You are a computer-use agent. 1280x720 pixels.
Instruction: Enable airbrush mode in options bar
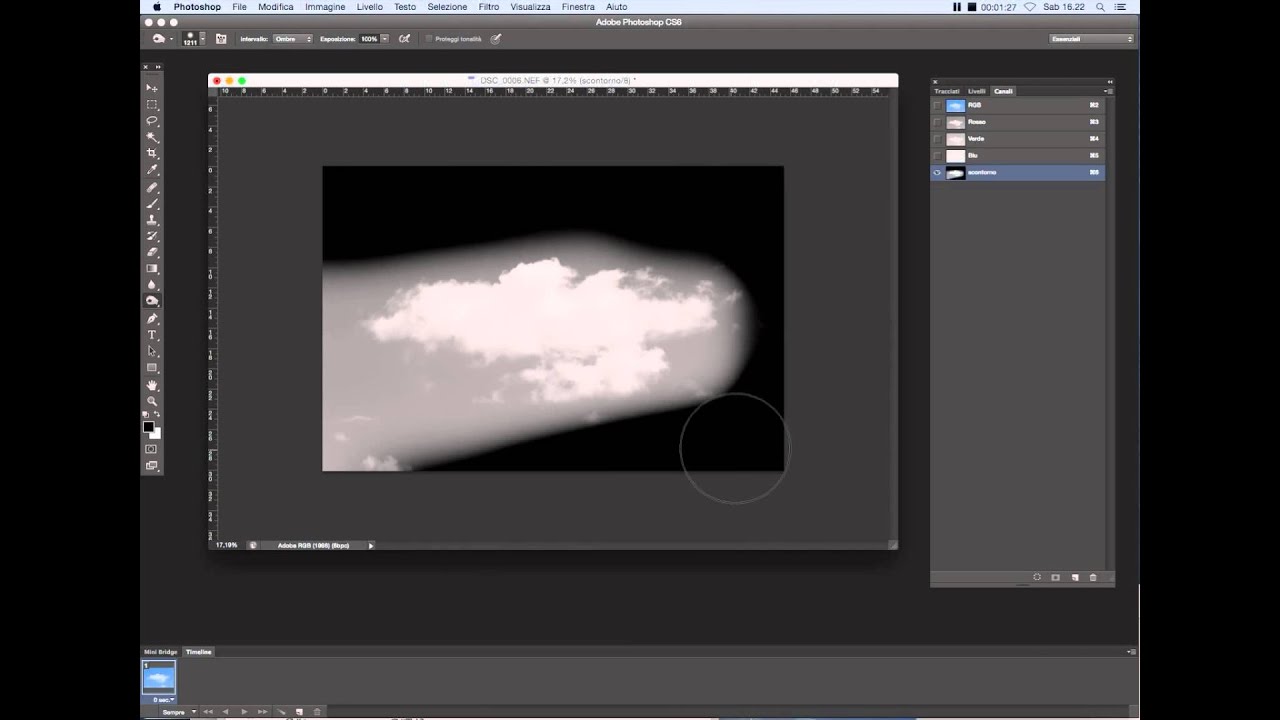click(x=404, y=39)
